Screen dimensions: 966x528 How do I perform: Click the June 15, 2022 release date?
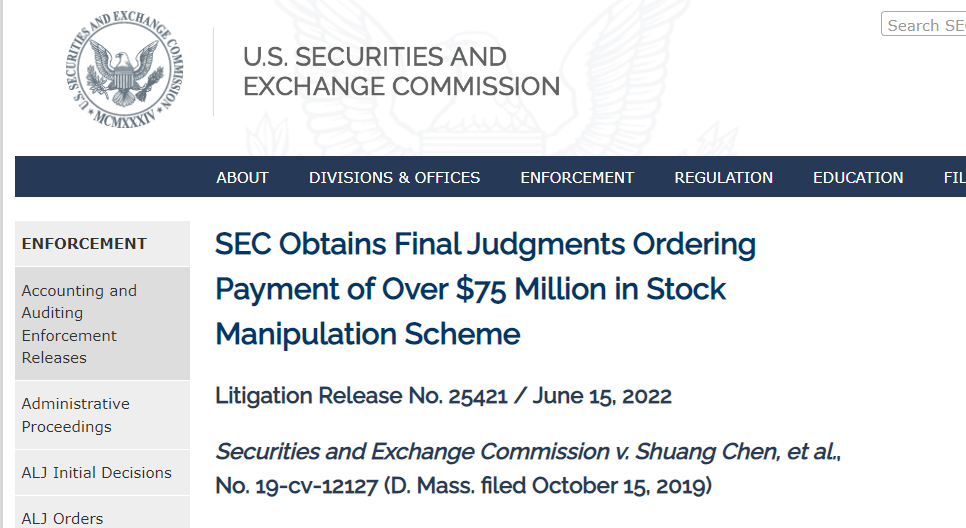click(x=602, y=395)
